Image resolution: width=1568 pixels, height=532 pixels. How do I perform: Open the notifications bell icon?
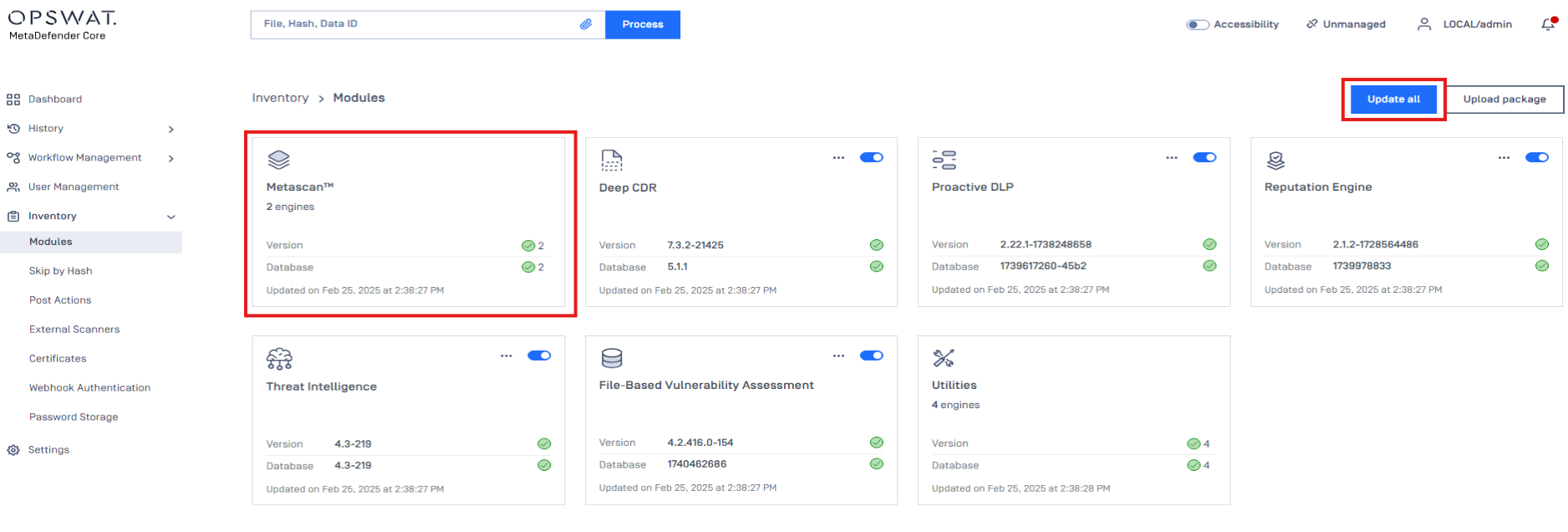click(x=1548, y=24)
